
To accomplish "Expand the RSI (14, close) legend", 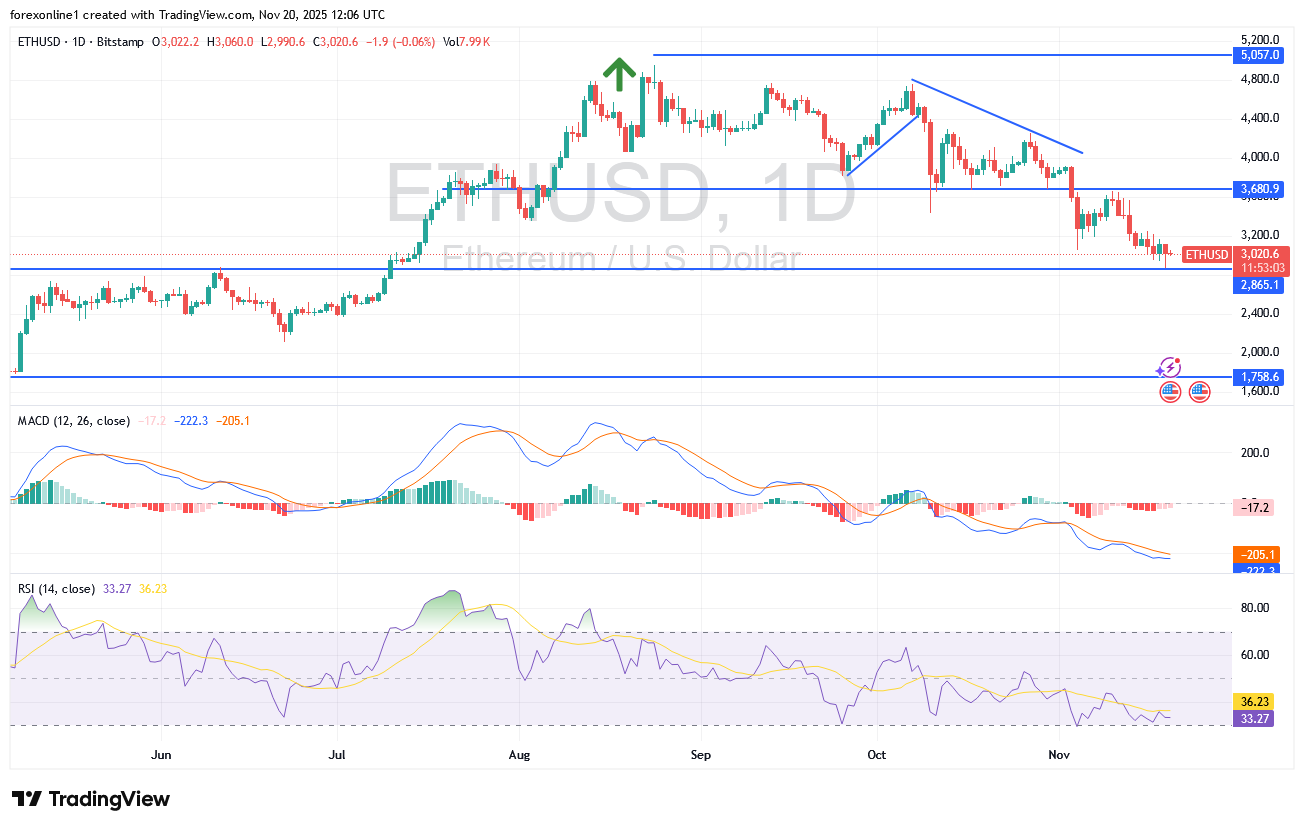I will (x=56, y=589).
